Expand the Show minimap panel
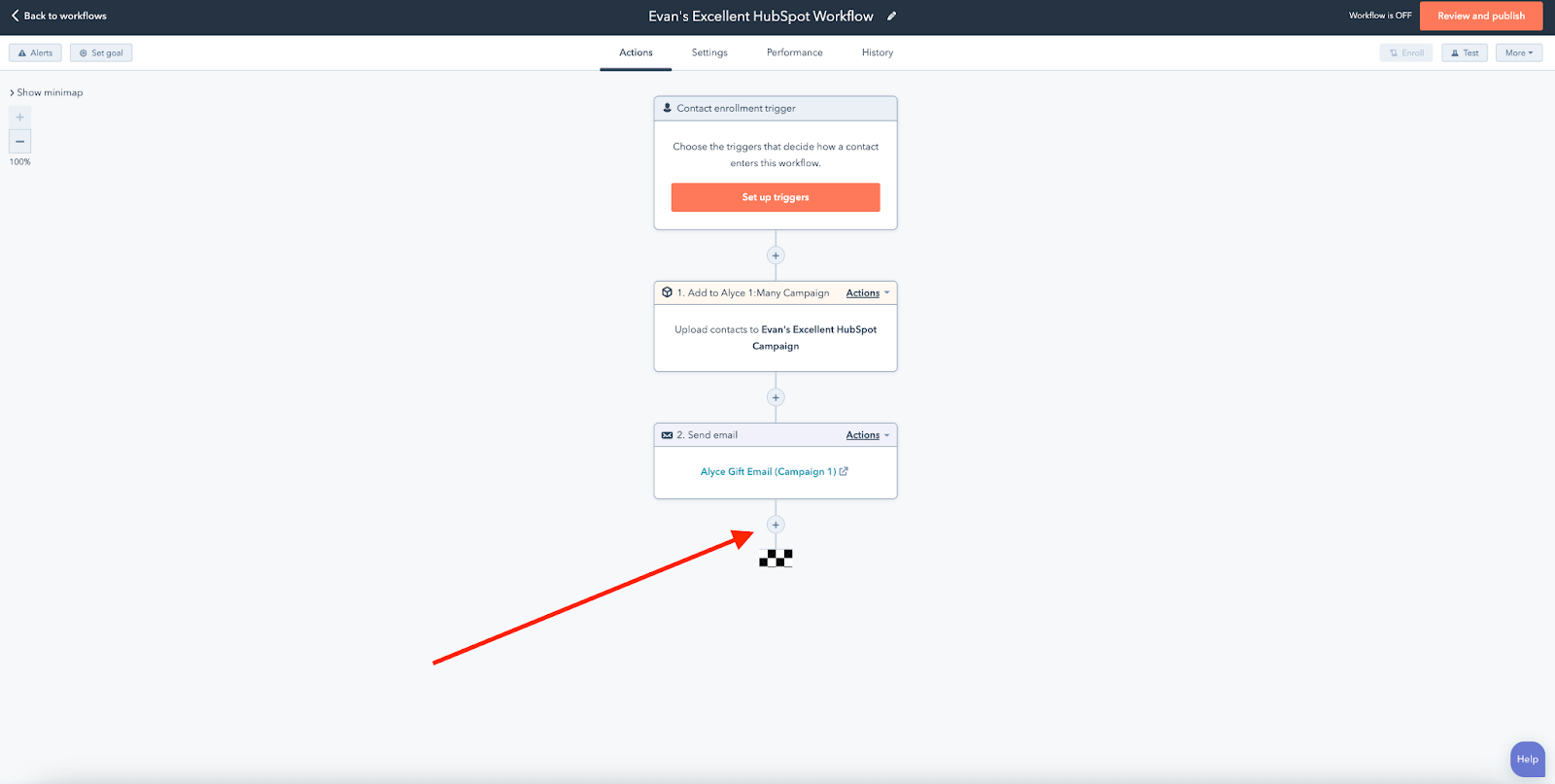Screen dimensions: 1555x784 click(47, 92)
